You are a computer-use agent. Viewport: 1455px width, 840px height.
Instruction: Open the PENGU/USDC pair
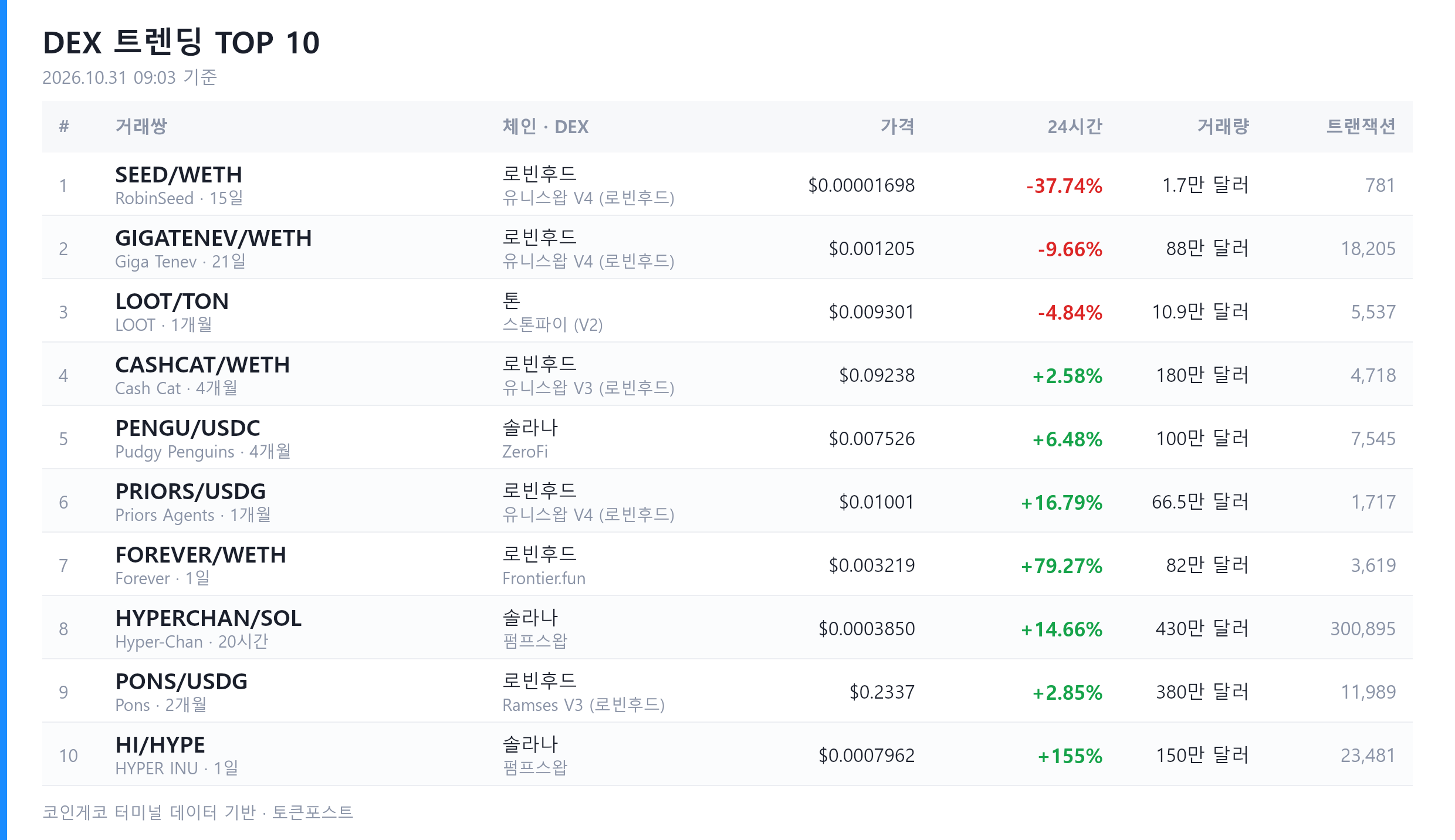tap(188, 428)
